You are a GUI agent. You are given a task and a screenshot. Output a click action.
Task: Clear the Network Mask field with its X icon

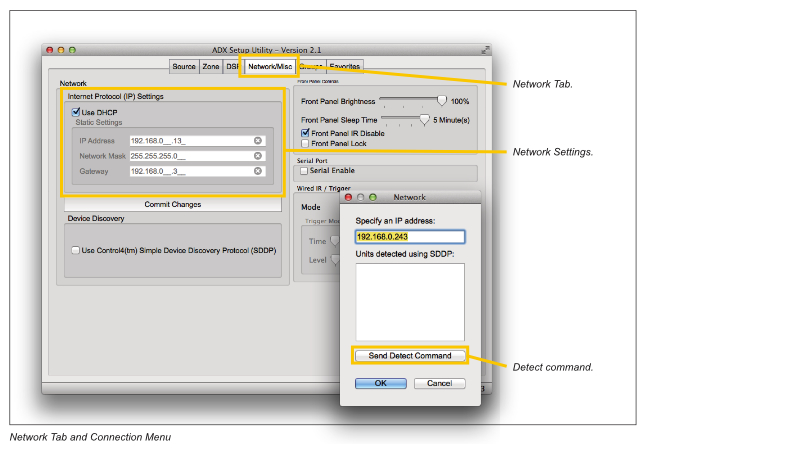(x=258, y=156)
